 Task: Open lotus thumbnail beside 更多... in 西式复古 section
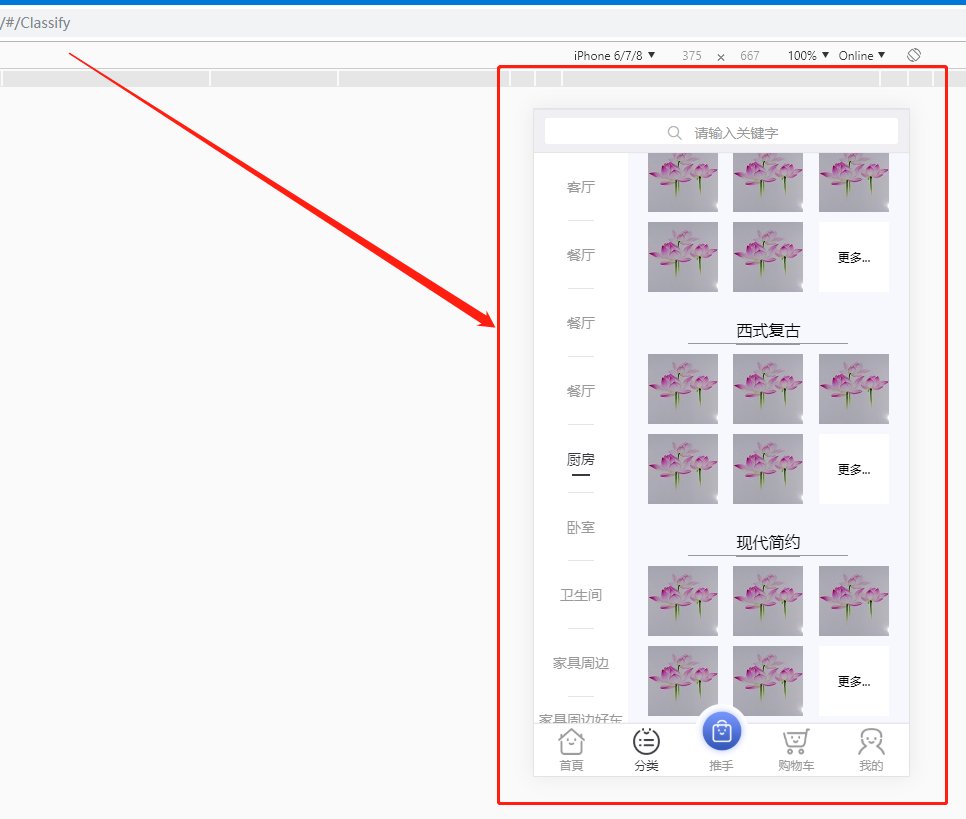[x=768, y=469]
